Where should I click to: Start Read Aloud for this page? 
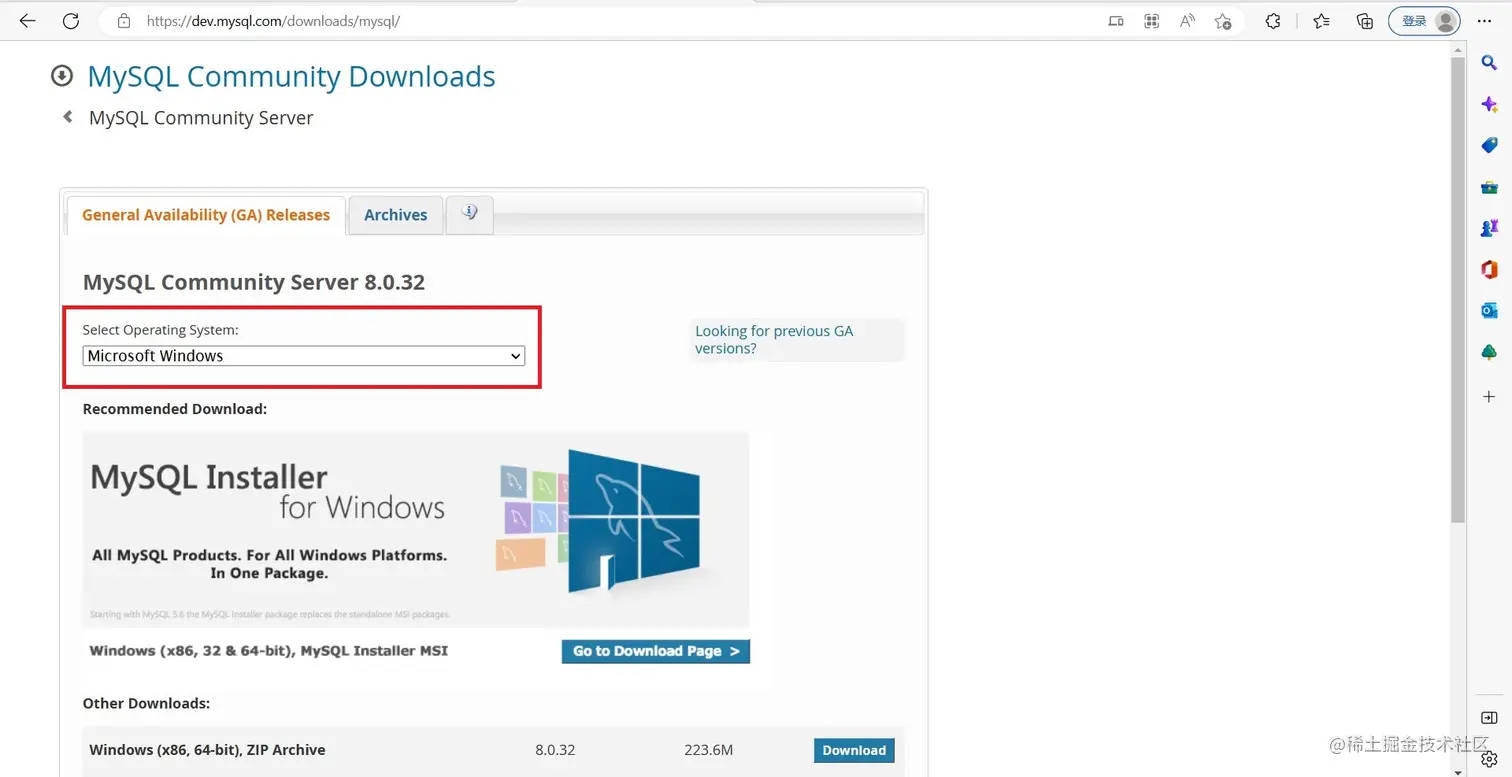pyautogui.click(x=1187, y=21)
